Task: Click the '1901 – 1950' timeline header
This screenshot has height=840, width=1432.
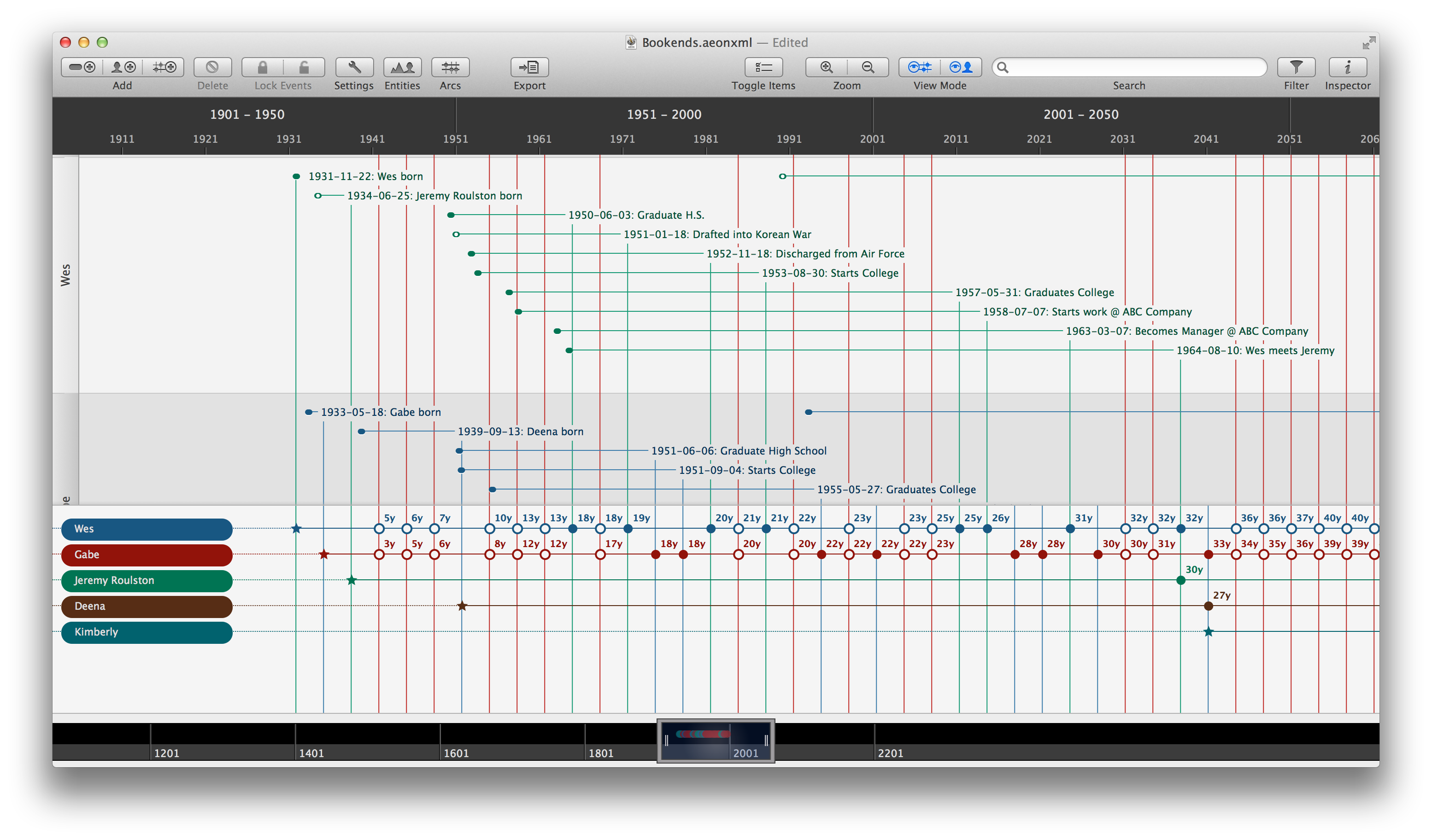Action: (x=247, y=115)
